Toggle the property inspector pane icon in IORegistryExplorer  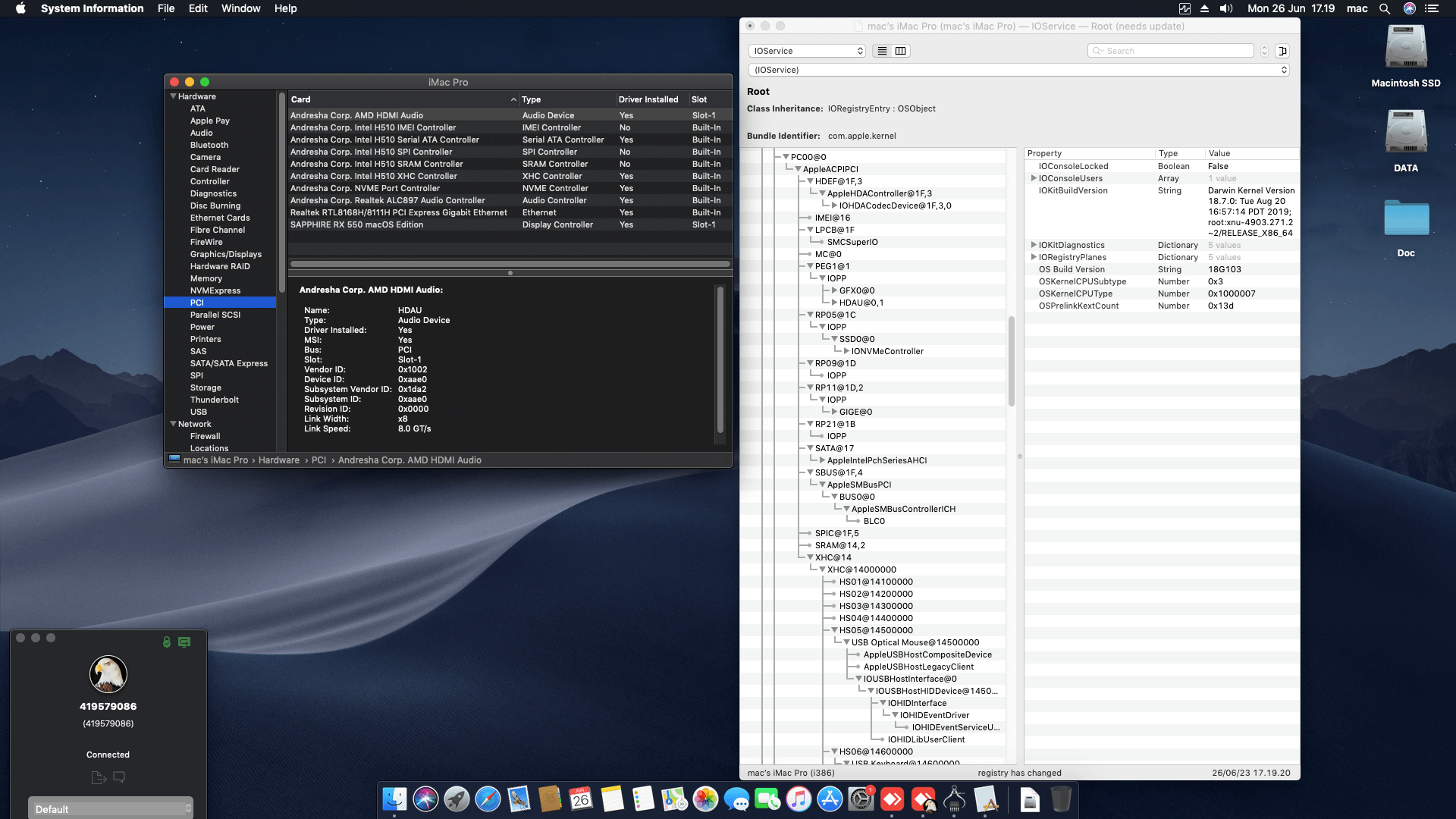pyautogui.click(x=1282, y=51)
